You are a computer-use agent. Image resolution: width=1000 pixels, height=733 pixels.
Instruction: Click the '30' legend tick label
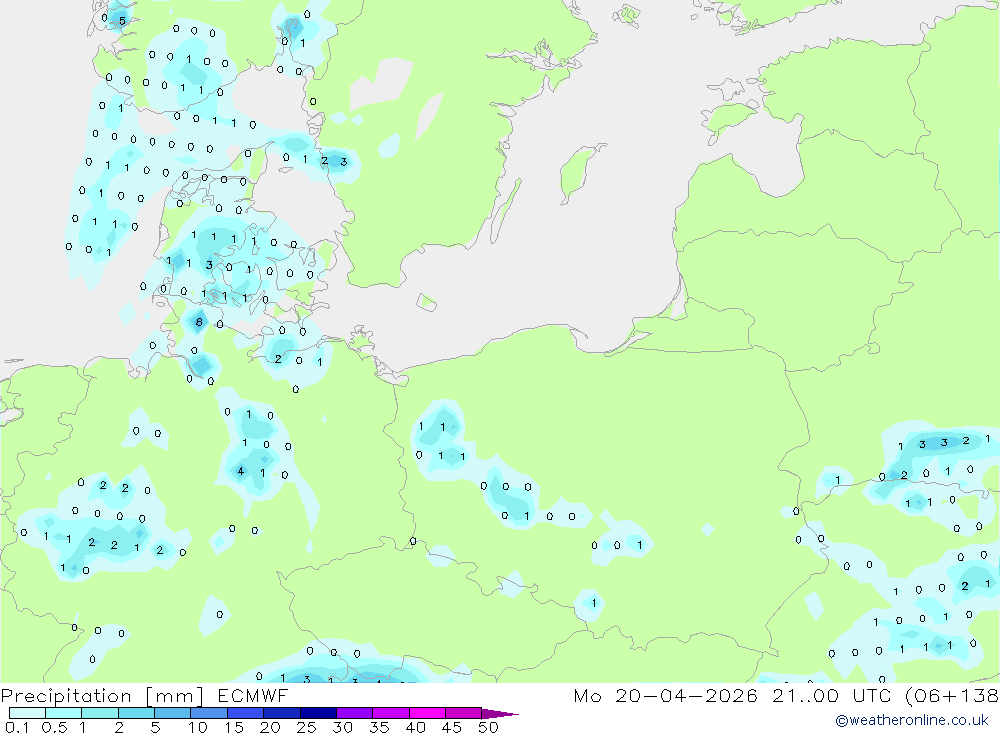(x=342, y=727)
